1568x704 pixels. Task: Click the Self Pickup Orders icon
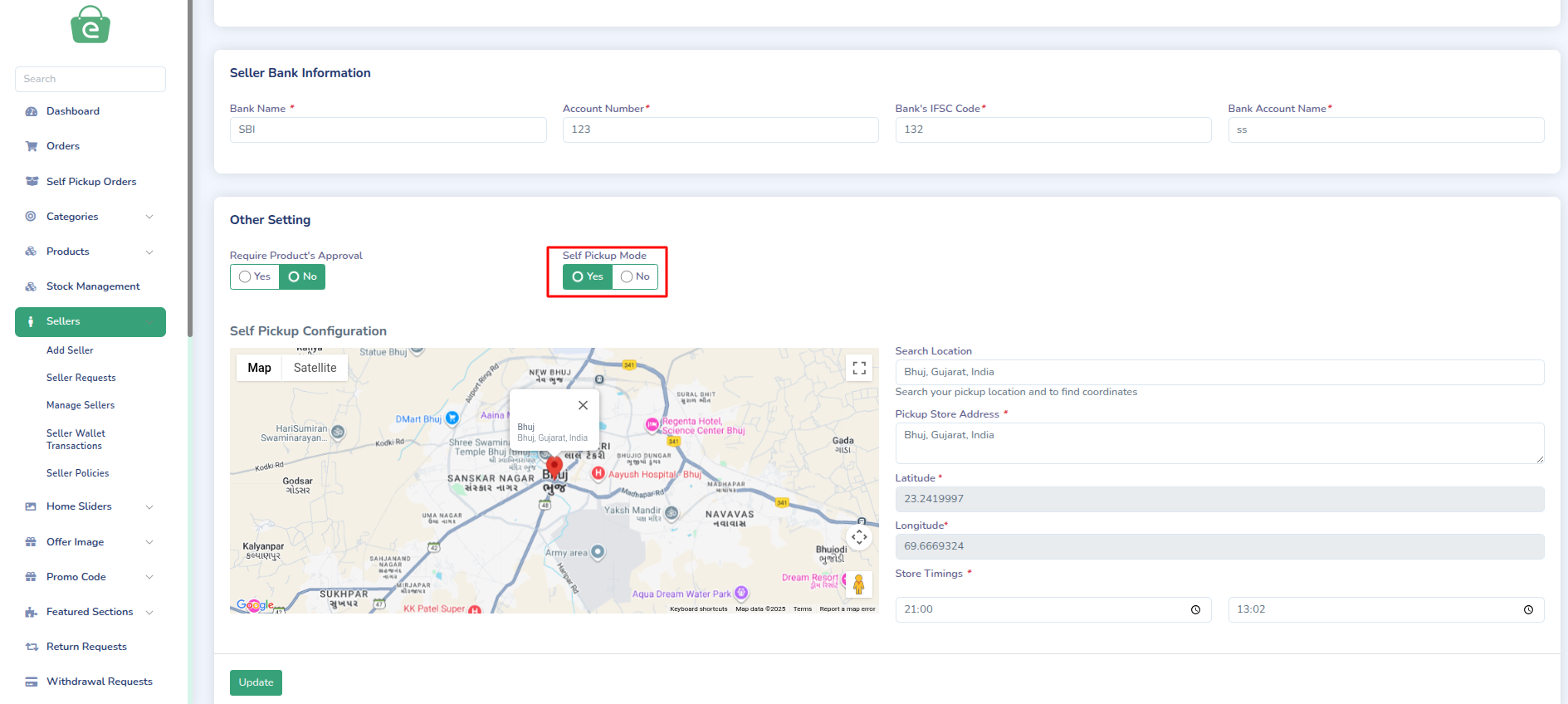coord(32,181)
